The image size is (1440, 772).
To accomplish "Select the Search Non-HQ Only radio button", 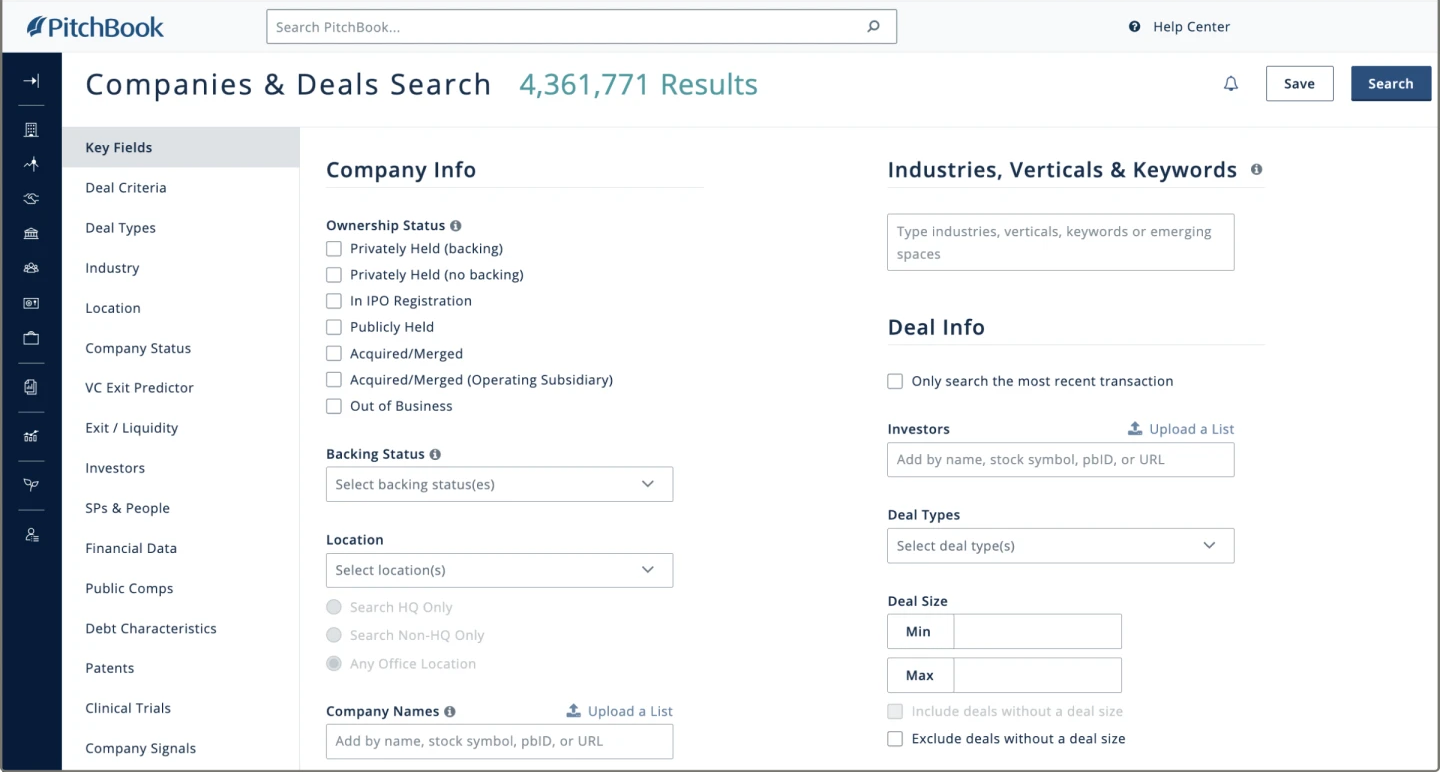I will tap(334, 635).
